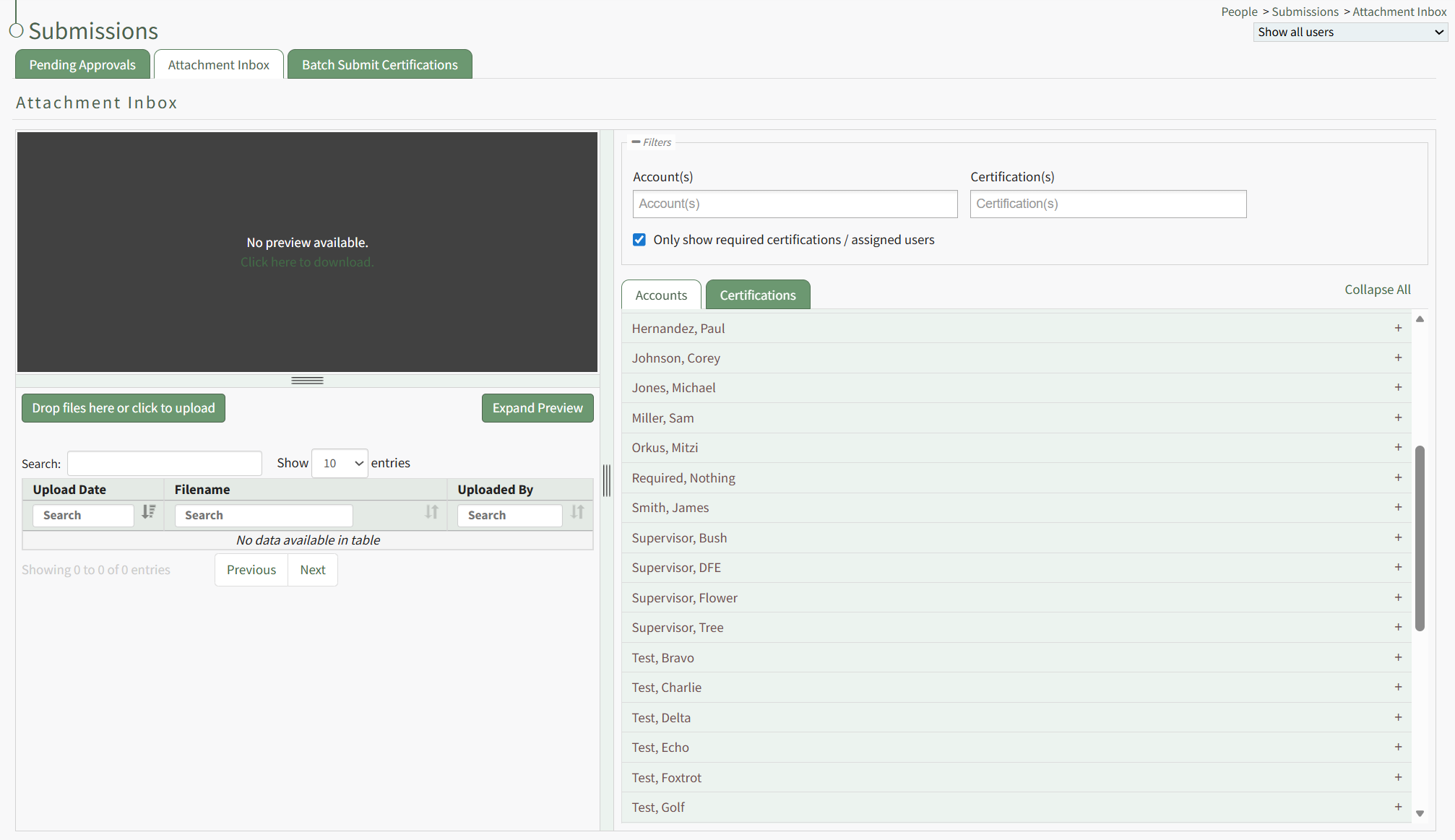Expand Hernandez, Paul with plus icon

[1398, 328]
